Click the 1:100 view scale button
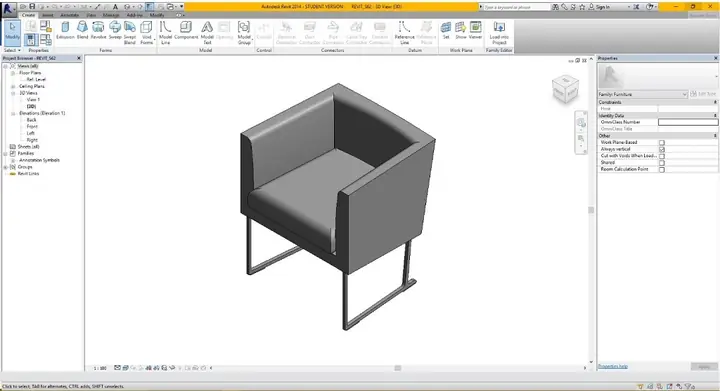The width and height of the screenshot is (720, 391). coord(100,368)
